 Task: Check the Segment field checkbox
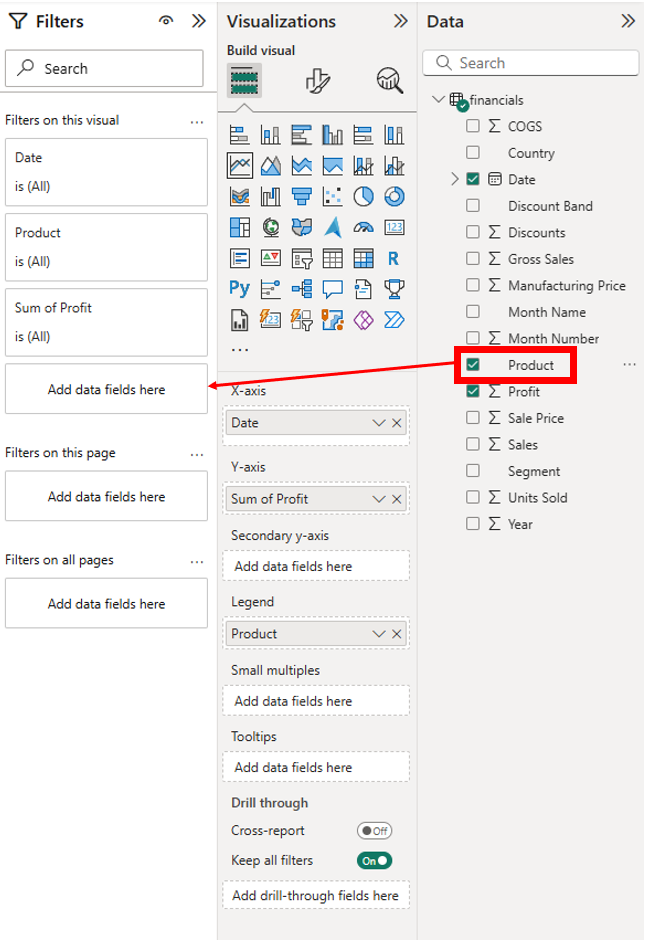click(x=473, y=470)
